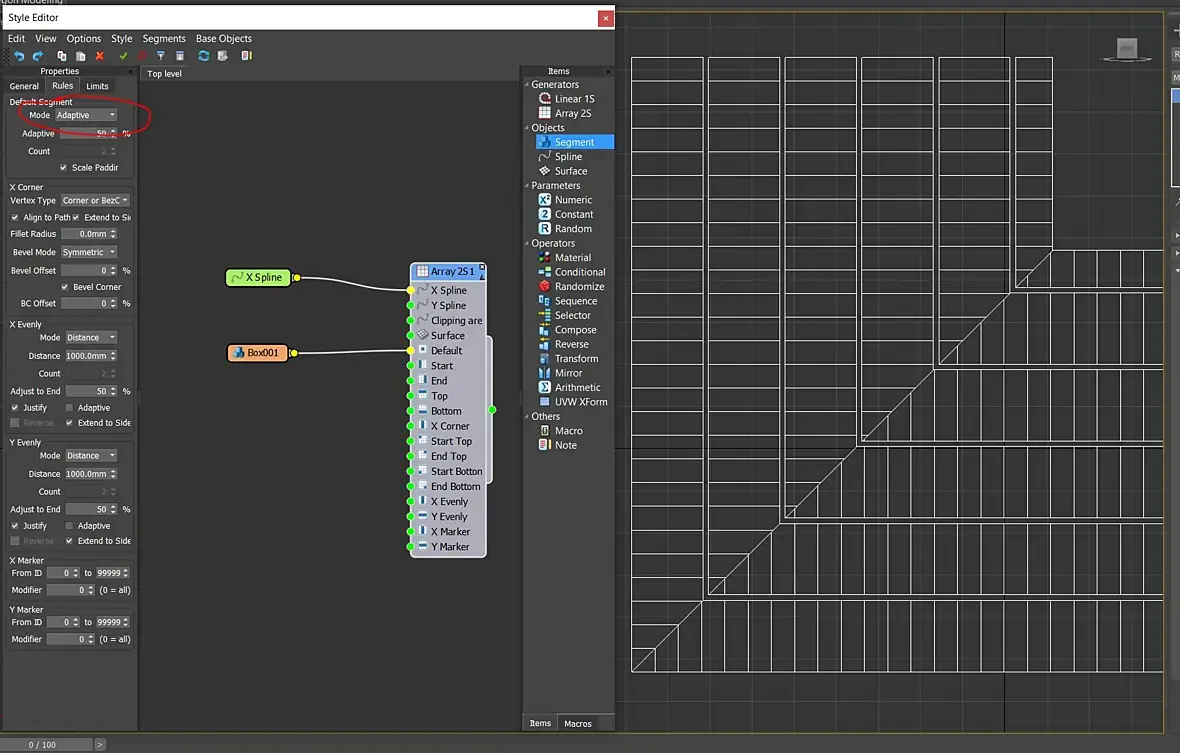The width and height of the screenshot is (1180, 753).
Task: Open the Segments menu
Action: pyautogui.click(x=164, y=38)
